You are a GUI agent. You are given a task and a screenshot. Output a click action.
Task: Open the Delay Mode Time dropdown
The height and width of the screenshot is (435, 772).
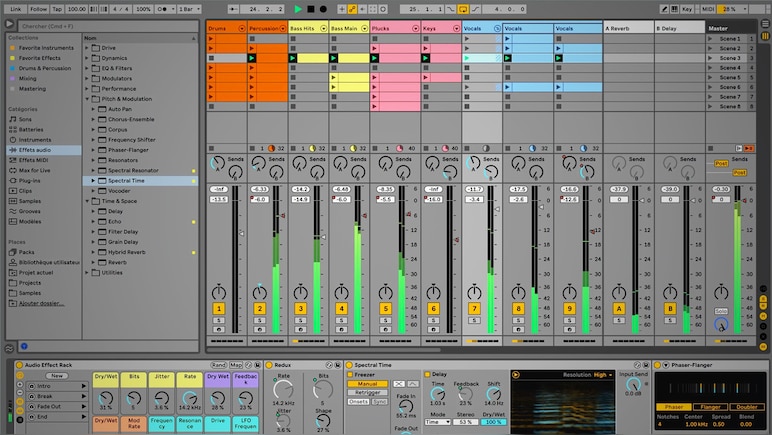point(438,422)
